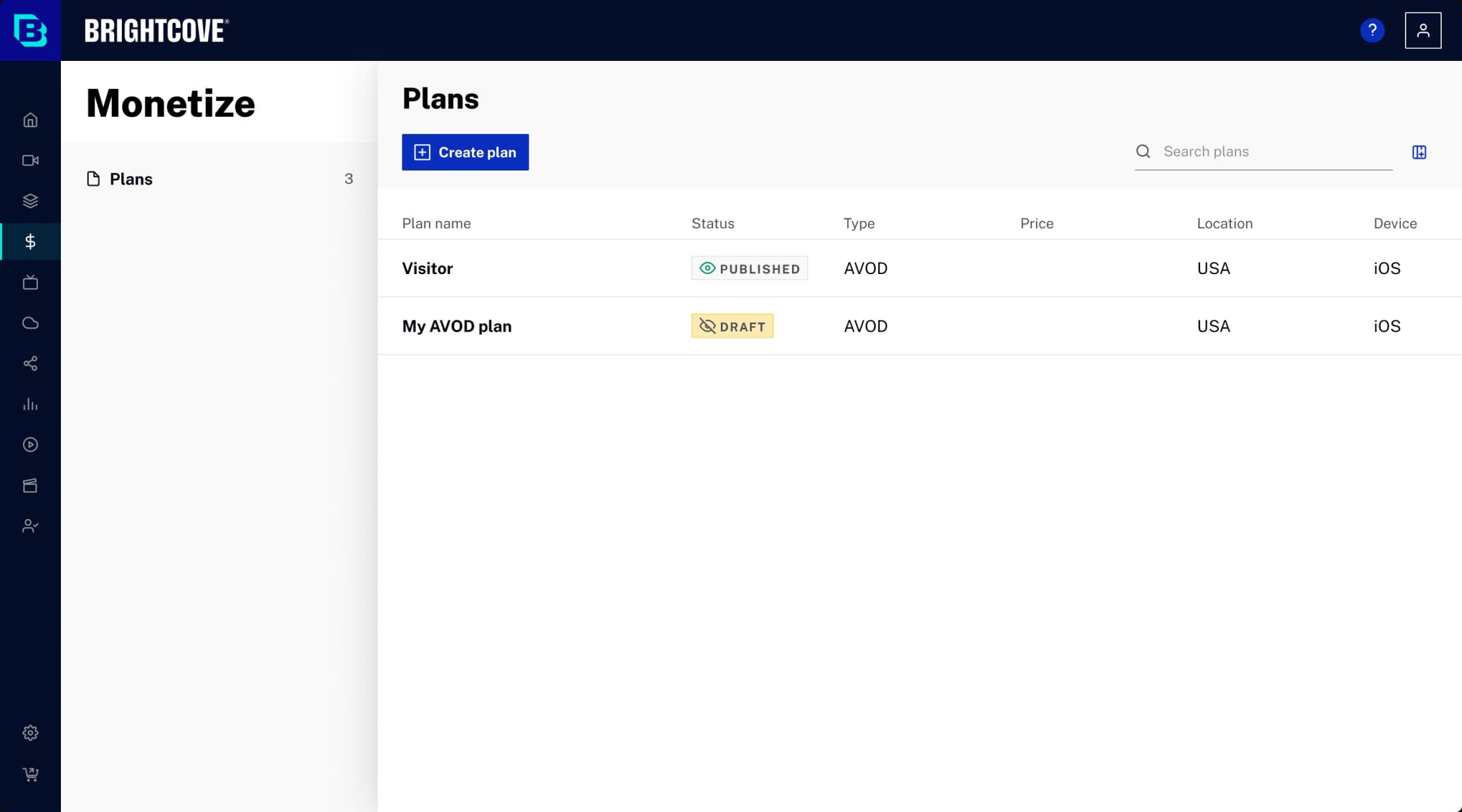
Task: Open the video camera sidebar icon
Action: click(30, 160)
